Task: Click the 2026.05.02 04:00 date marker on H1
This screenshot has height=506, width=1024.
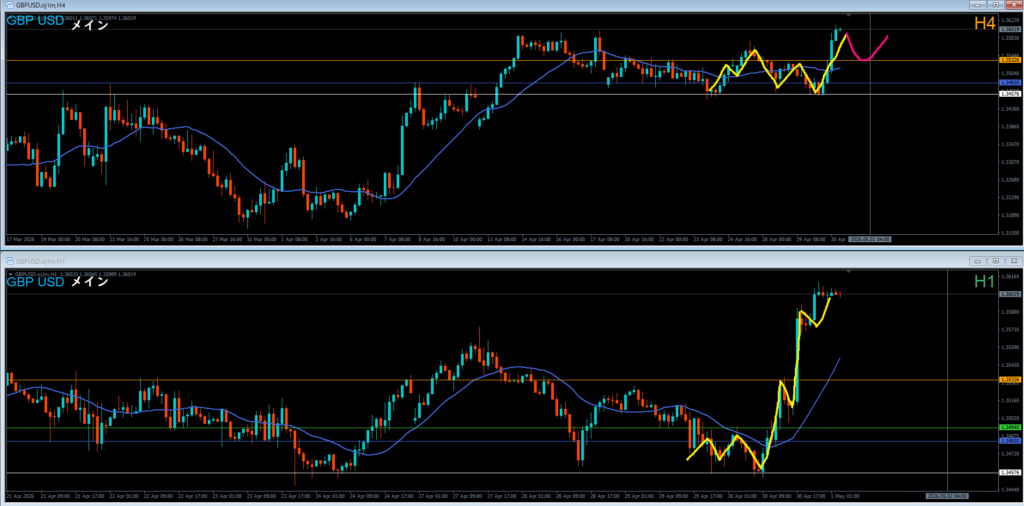Action: (x=948, y=496)
